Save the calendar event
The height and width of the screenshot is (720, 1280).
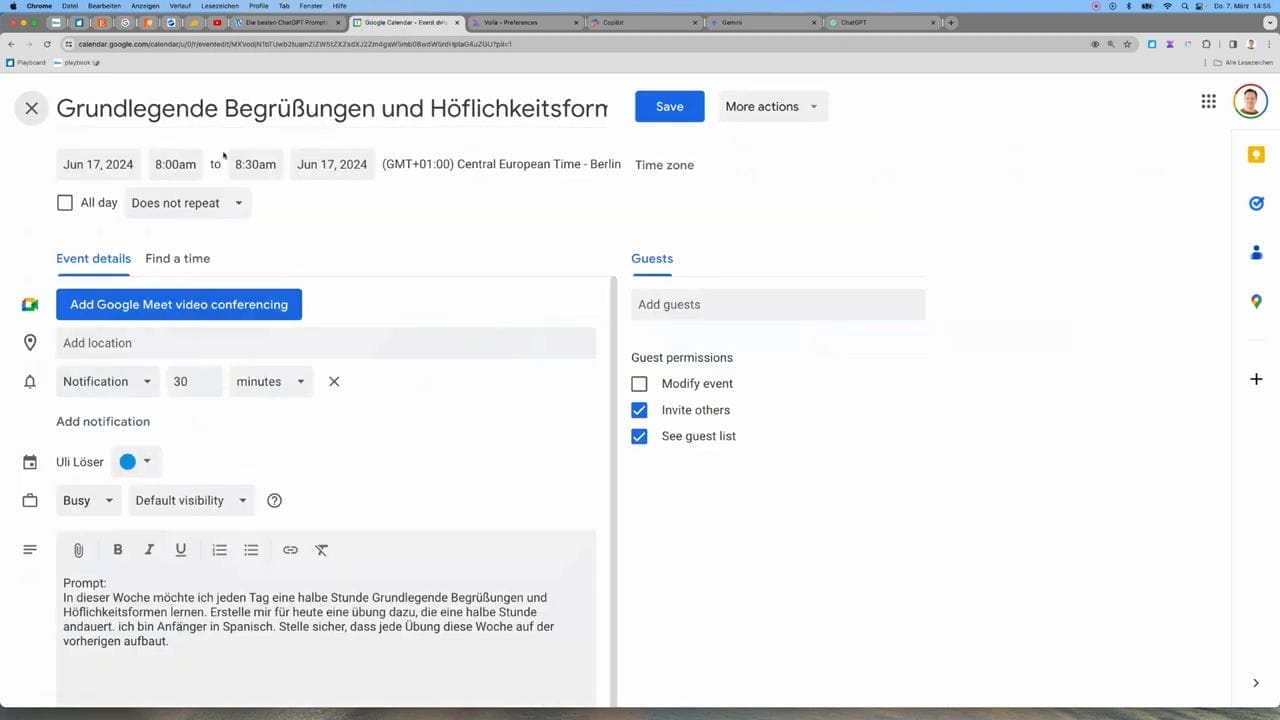669,107
